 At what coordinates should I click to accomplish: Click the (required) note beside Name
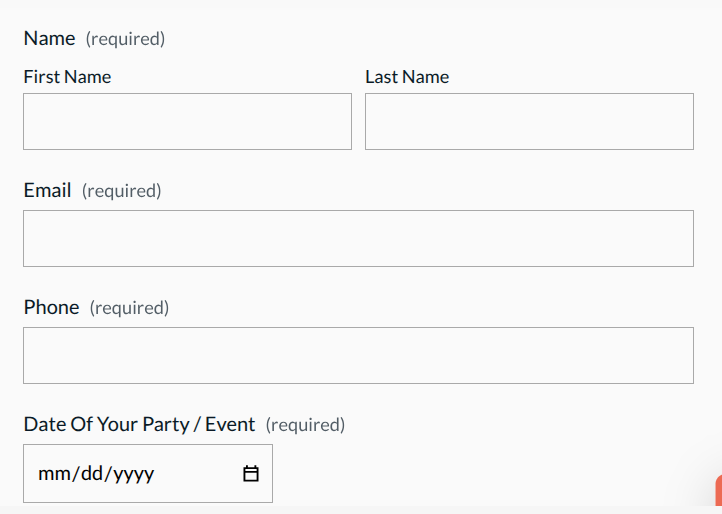click(125, 39)
